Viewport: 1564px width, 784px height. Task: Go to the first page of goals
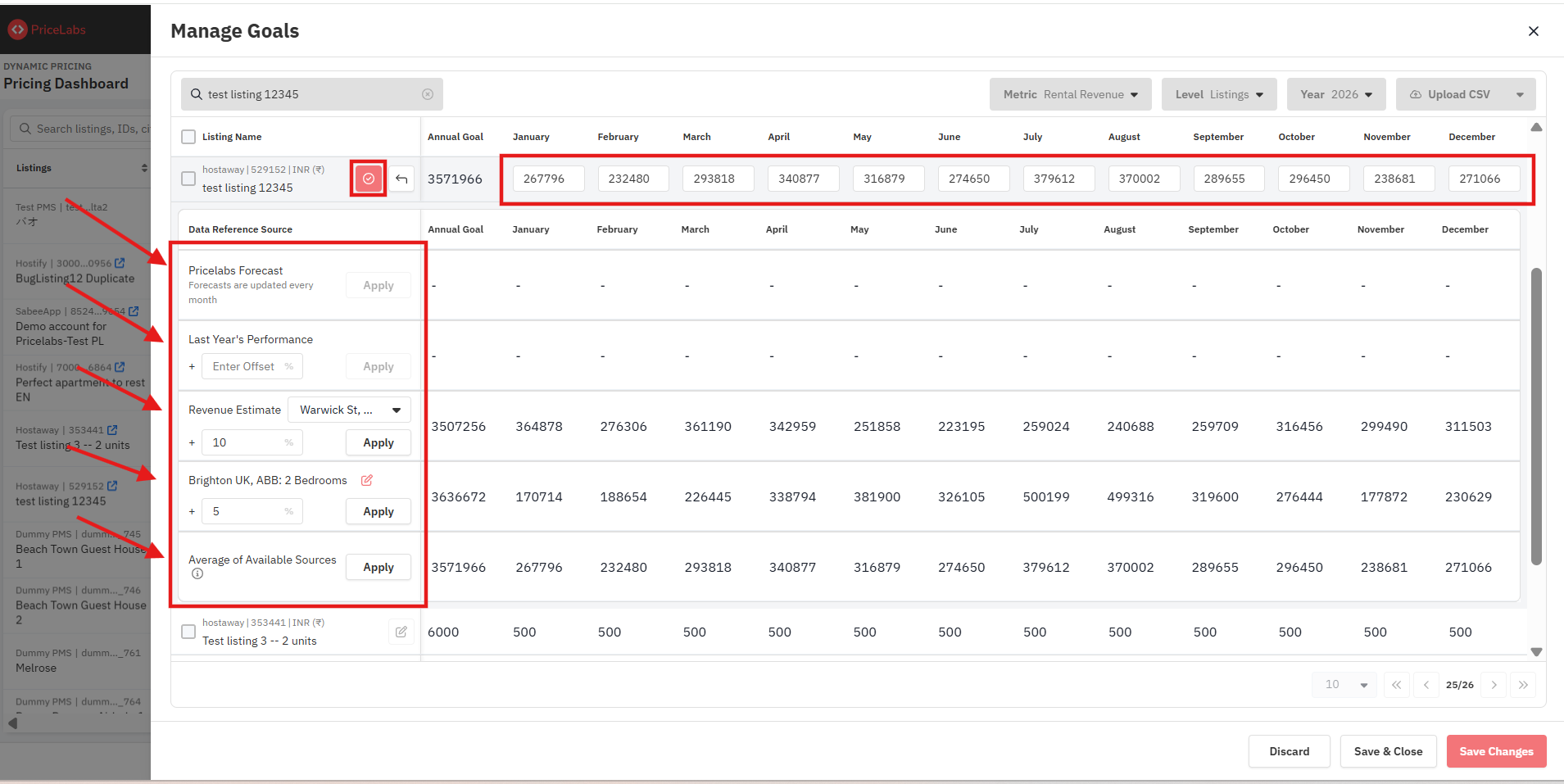[x=1397, y=685]
